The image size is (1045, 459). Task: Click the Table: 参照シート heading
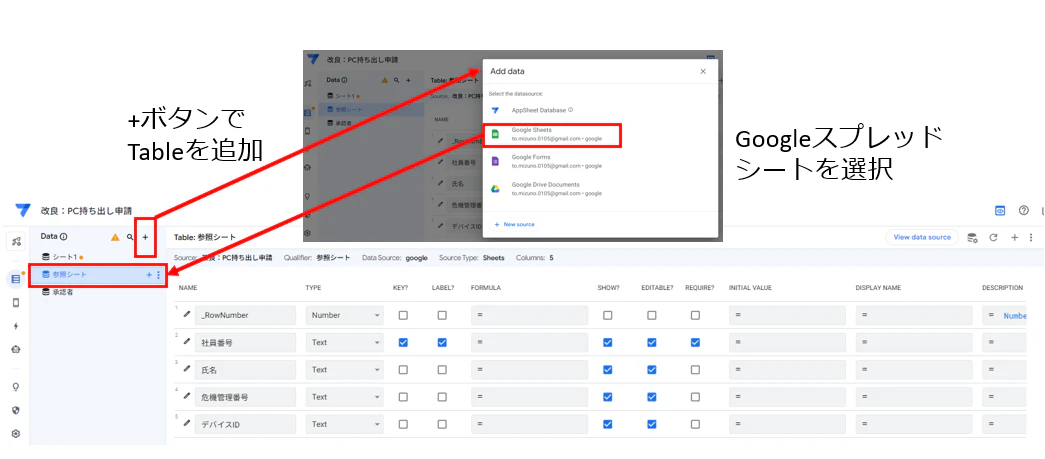pyautogui.click(x=205, y=237)
